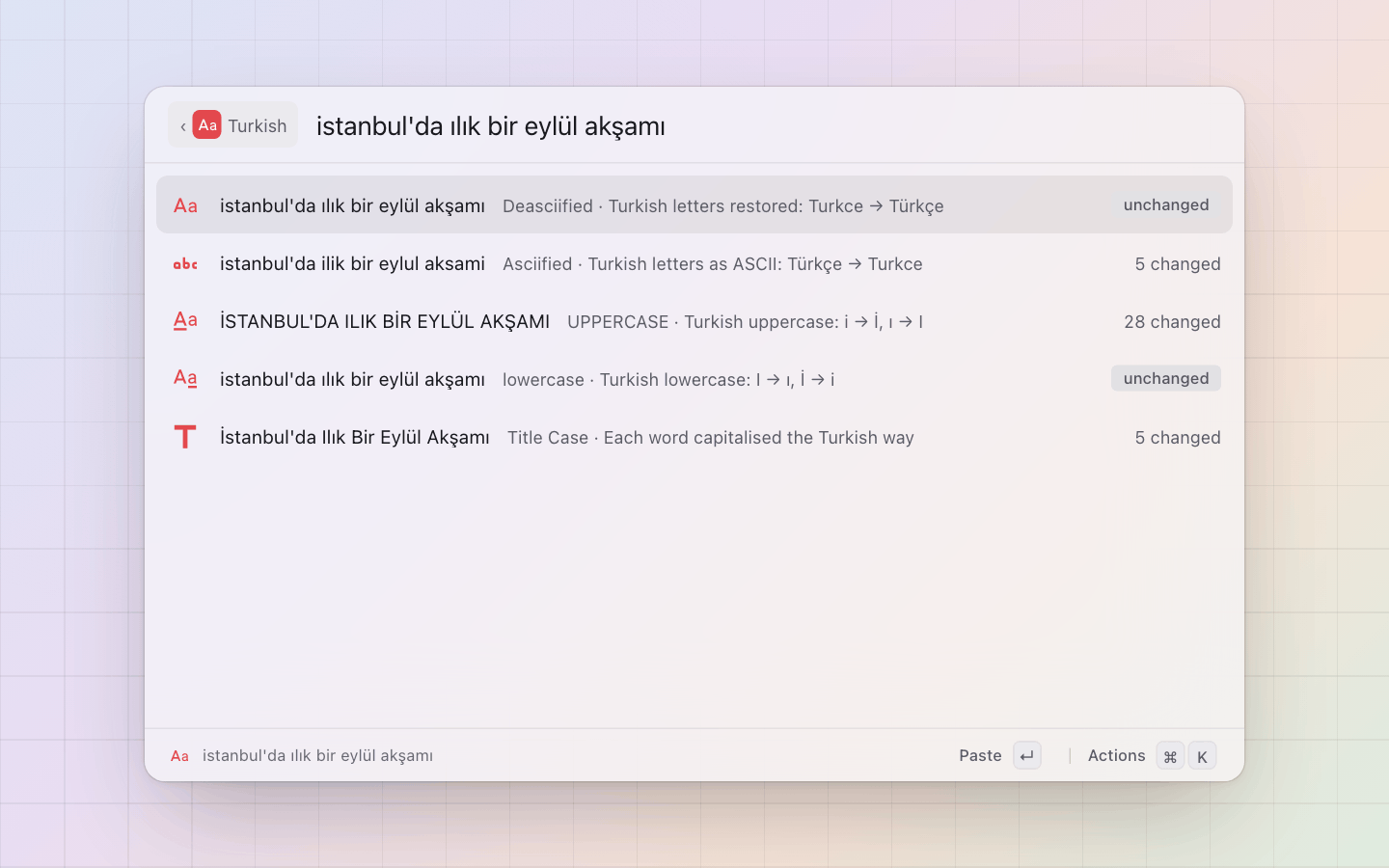Click the '5 changed' label on Asciified row
Viewport: 1389px width, 868px height.
click(1178, 264)
